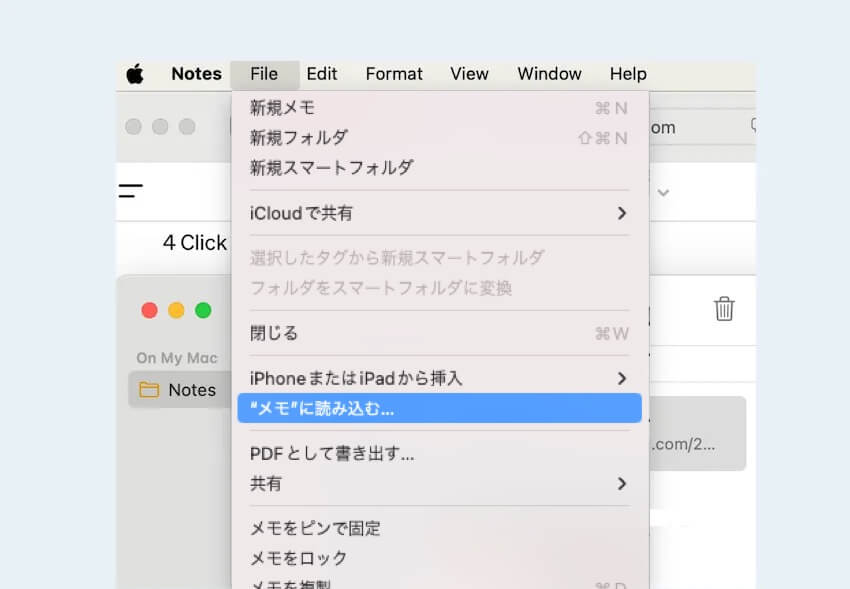Select the Notes folder in sidebar
The height and width of the screenshot is (589, 850).
180,390
